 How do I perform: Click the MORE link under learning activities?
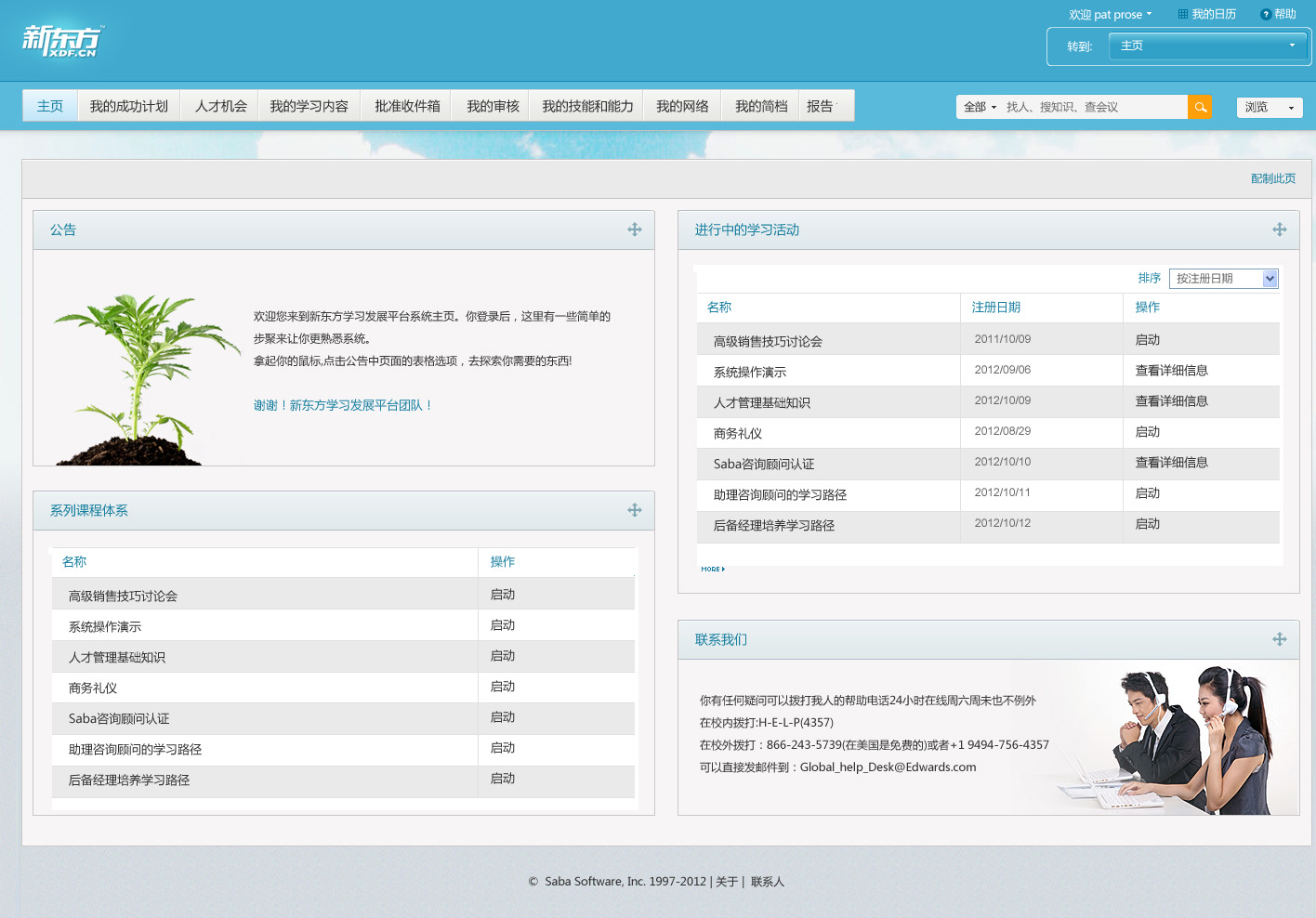click(713, 569)
